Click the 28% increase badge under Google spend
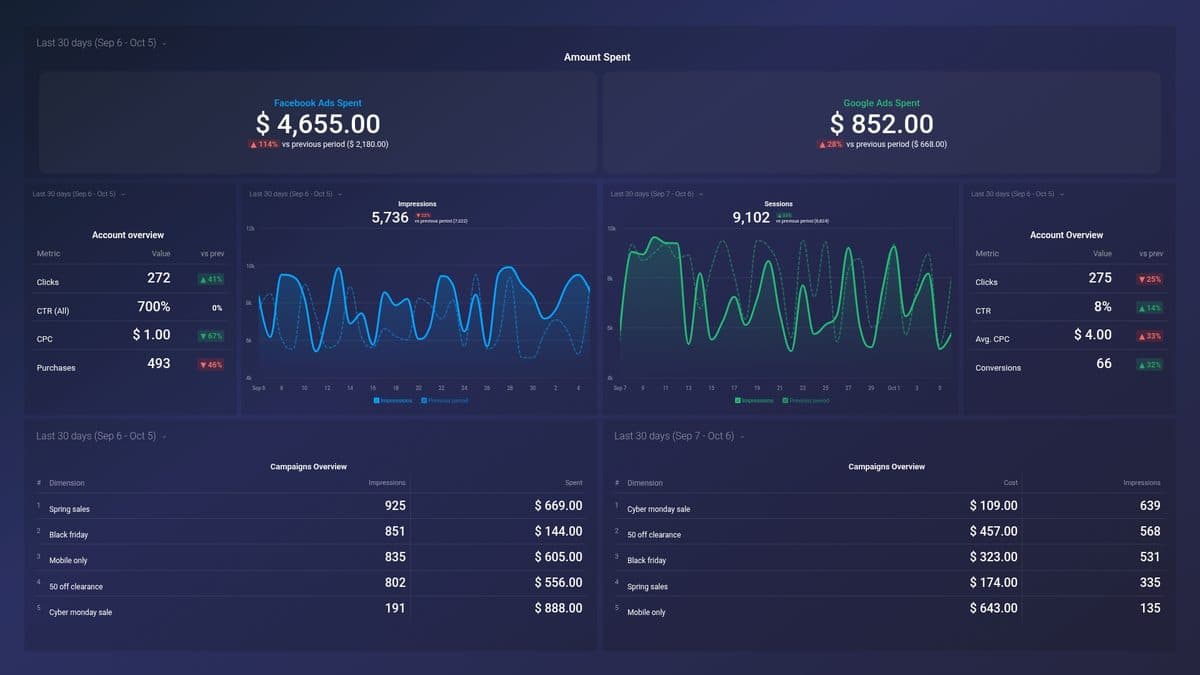 tap(830, 144)
